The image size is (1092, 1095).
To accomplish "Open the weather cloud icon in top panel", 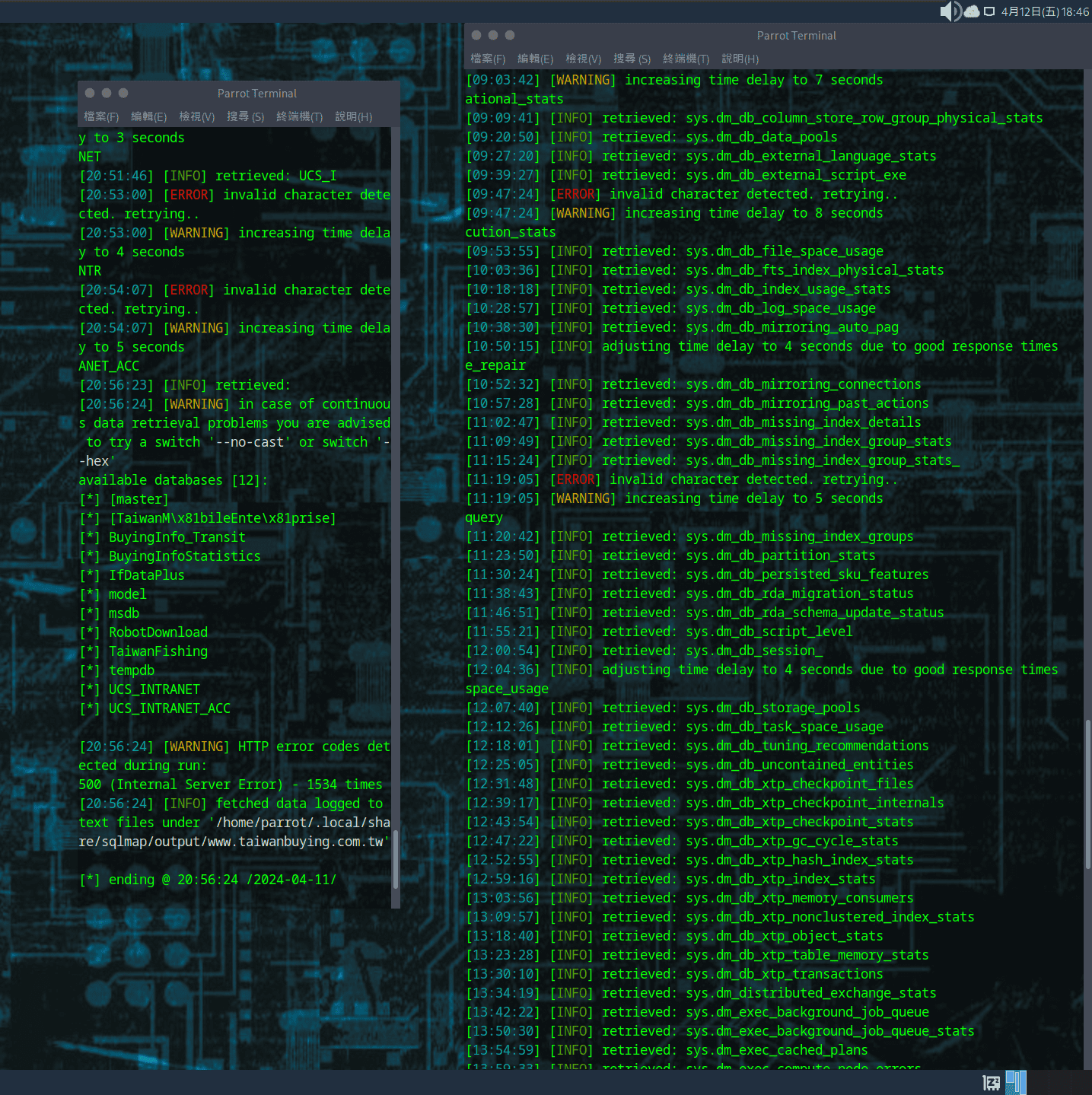I will point(972,11).
